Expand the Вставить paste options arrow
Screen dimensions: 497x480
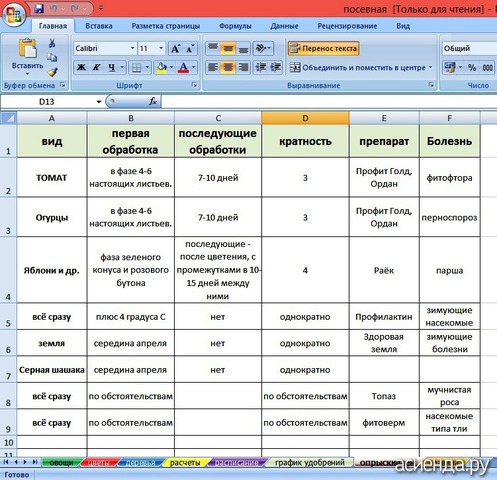pos(27,73)
